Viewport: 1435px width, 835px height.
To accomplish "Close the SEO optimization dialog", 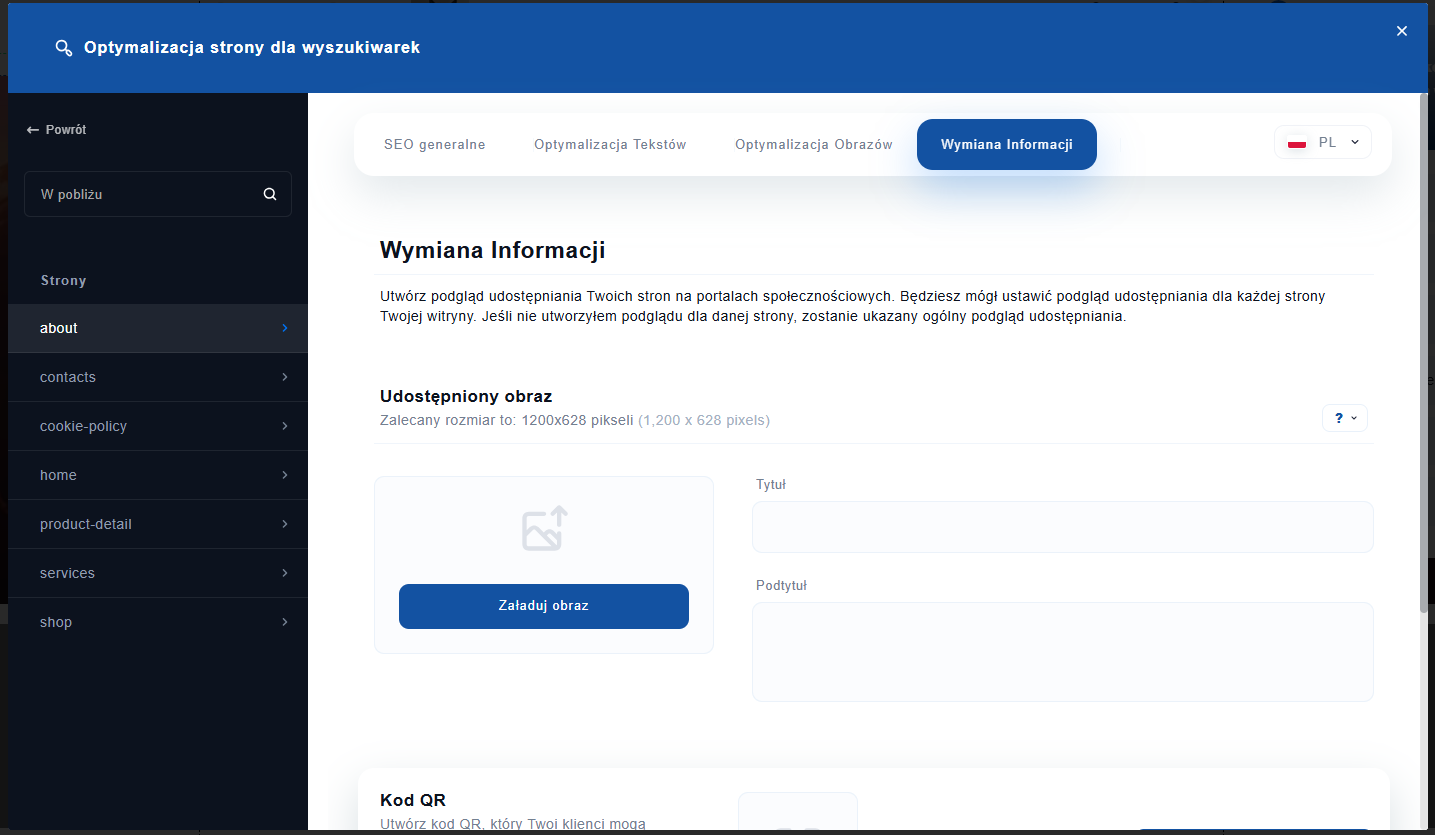I will point(1401,31).
